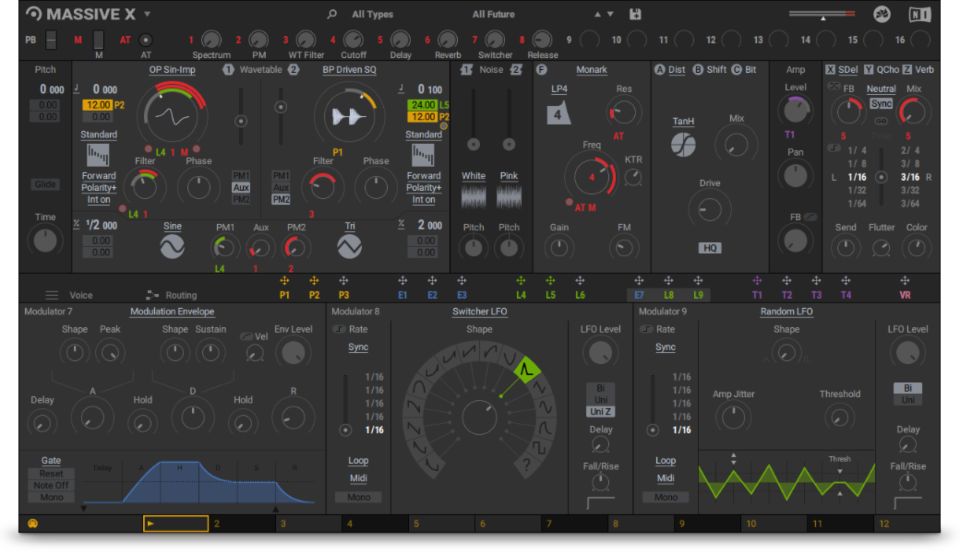Click the Loop button in Switcher LFO
Screen dimensions: 960x553
pyautogui.click(x=358, y=462)
